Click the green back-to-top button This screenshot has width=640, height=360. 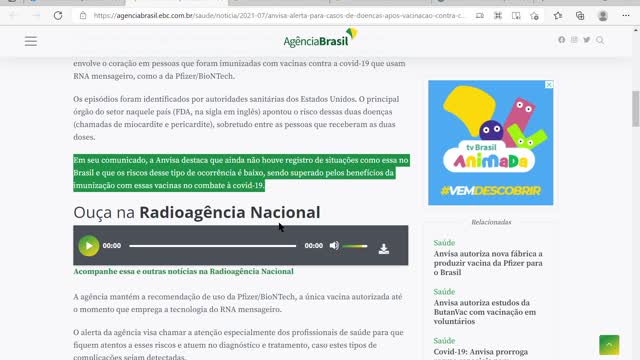click(x=609, y=345)
